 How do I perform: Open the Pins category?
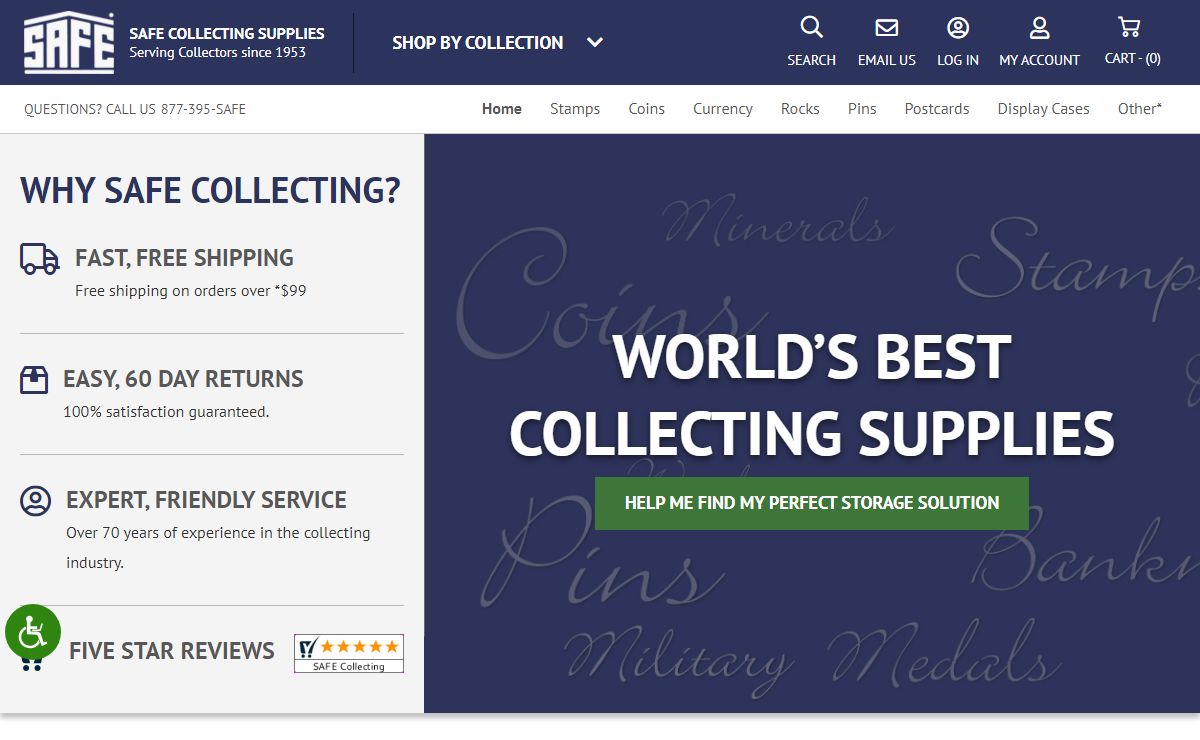862,109
